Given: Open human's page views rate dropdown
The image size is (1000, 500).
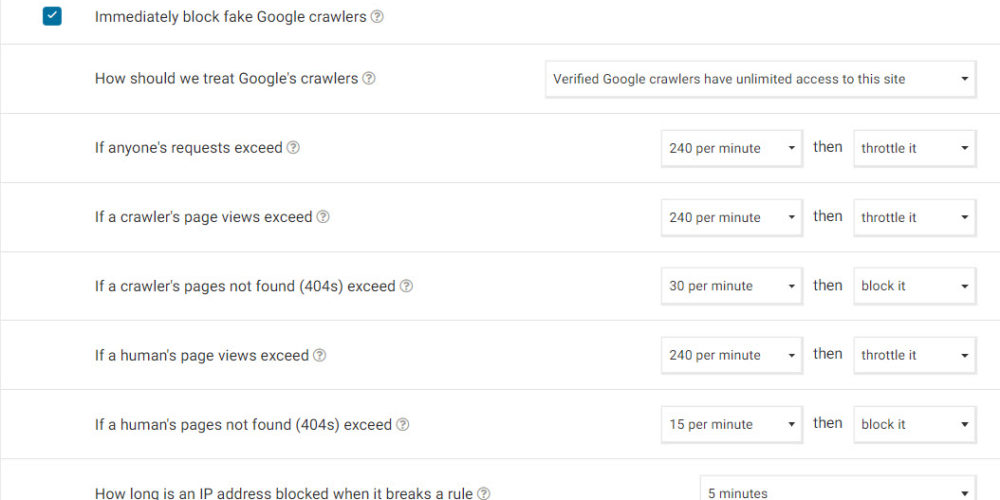Looking at the screenshot, I should tap(731, 355).
